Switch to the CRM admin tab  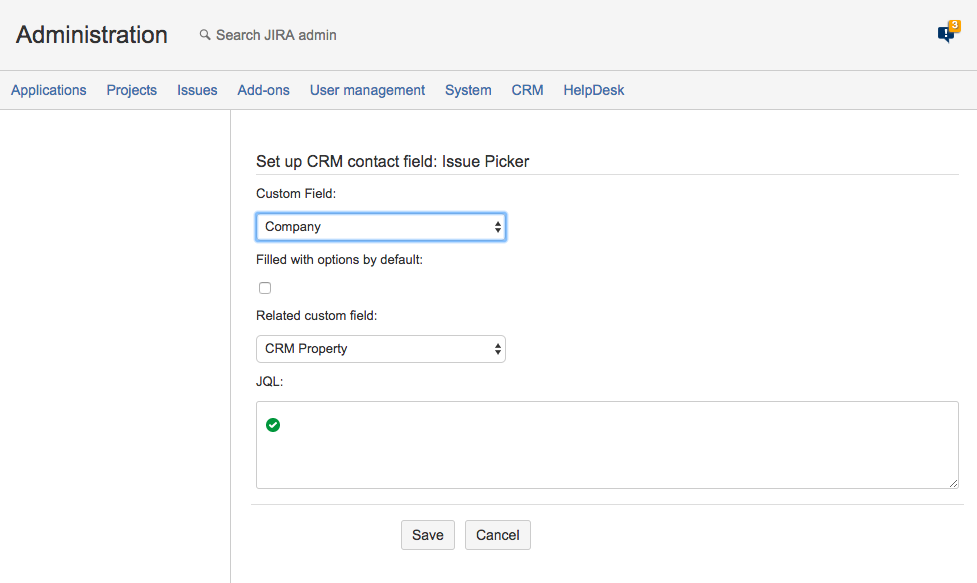pyautogui.click(x=527, y=90)
